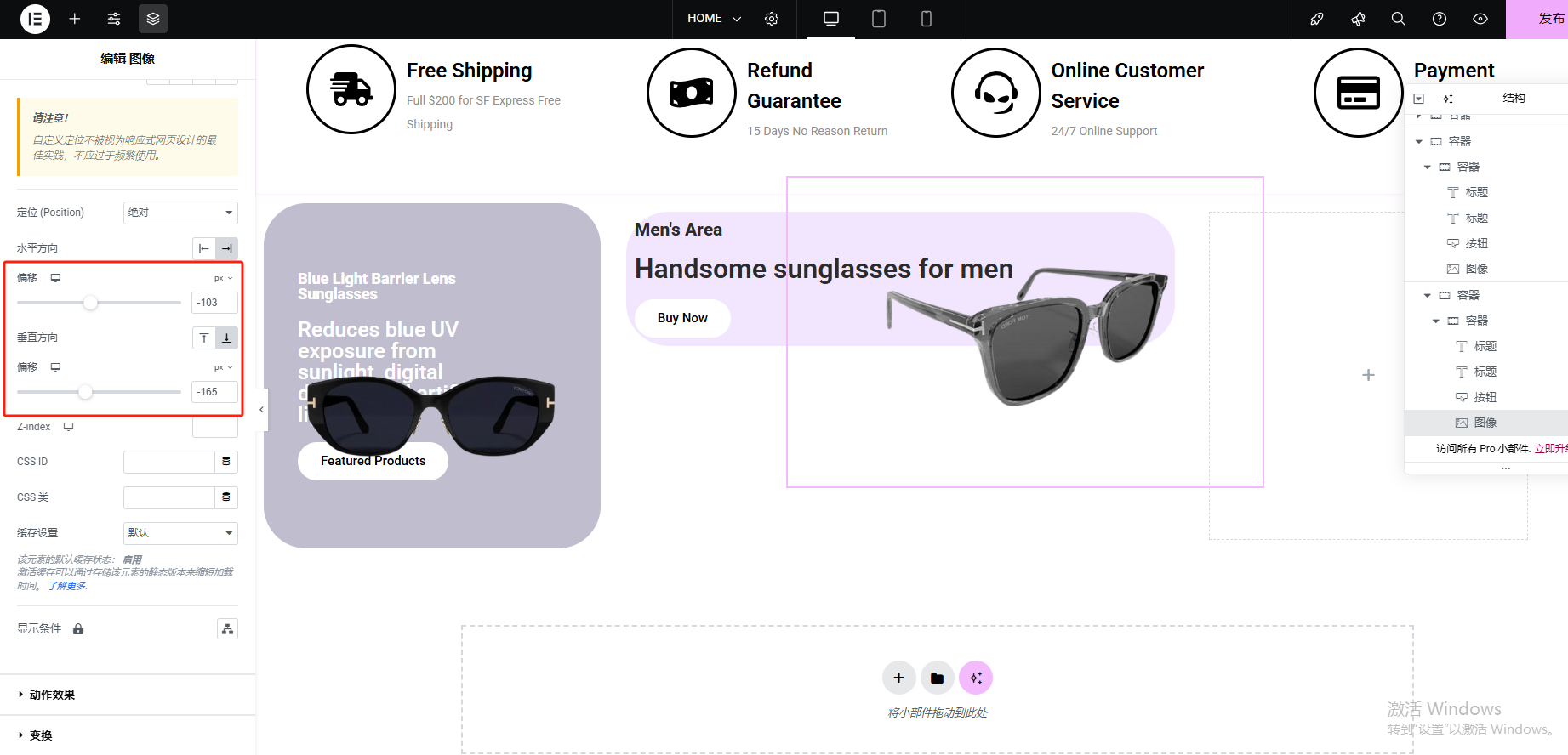Set vertical orientation to bottom

tap(226, 338)
